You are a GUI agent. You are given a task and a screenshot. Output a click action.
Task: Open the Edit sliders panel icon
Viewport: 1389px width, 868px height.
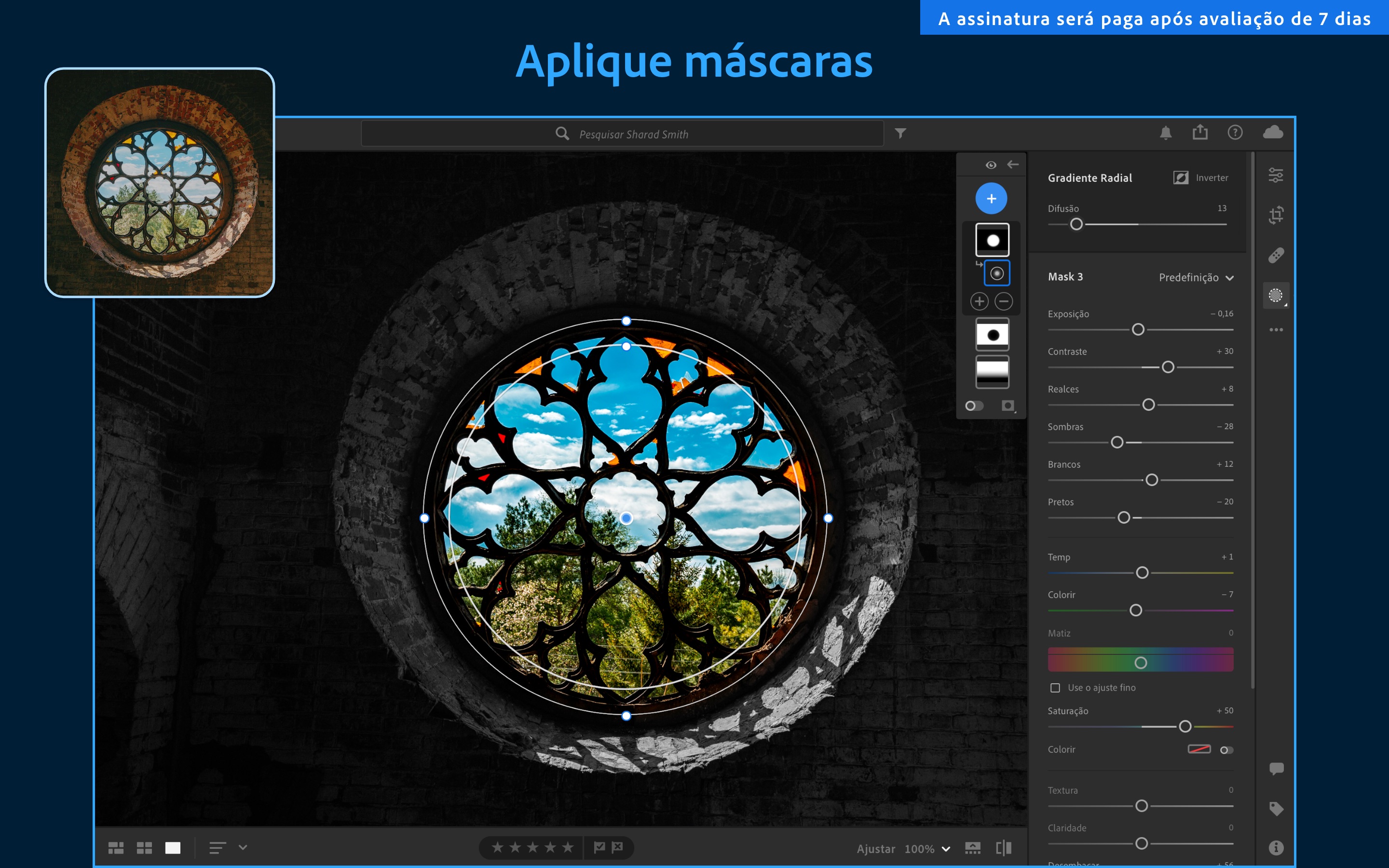[x=1275, y=175]
